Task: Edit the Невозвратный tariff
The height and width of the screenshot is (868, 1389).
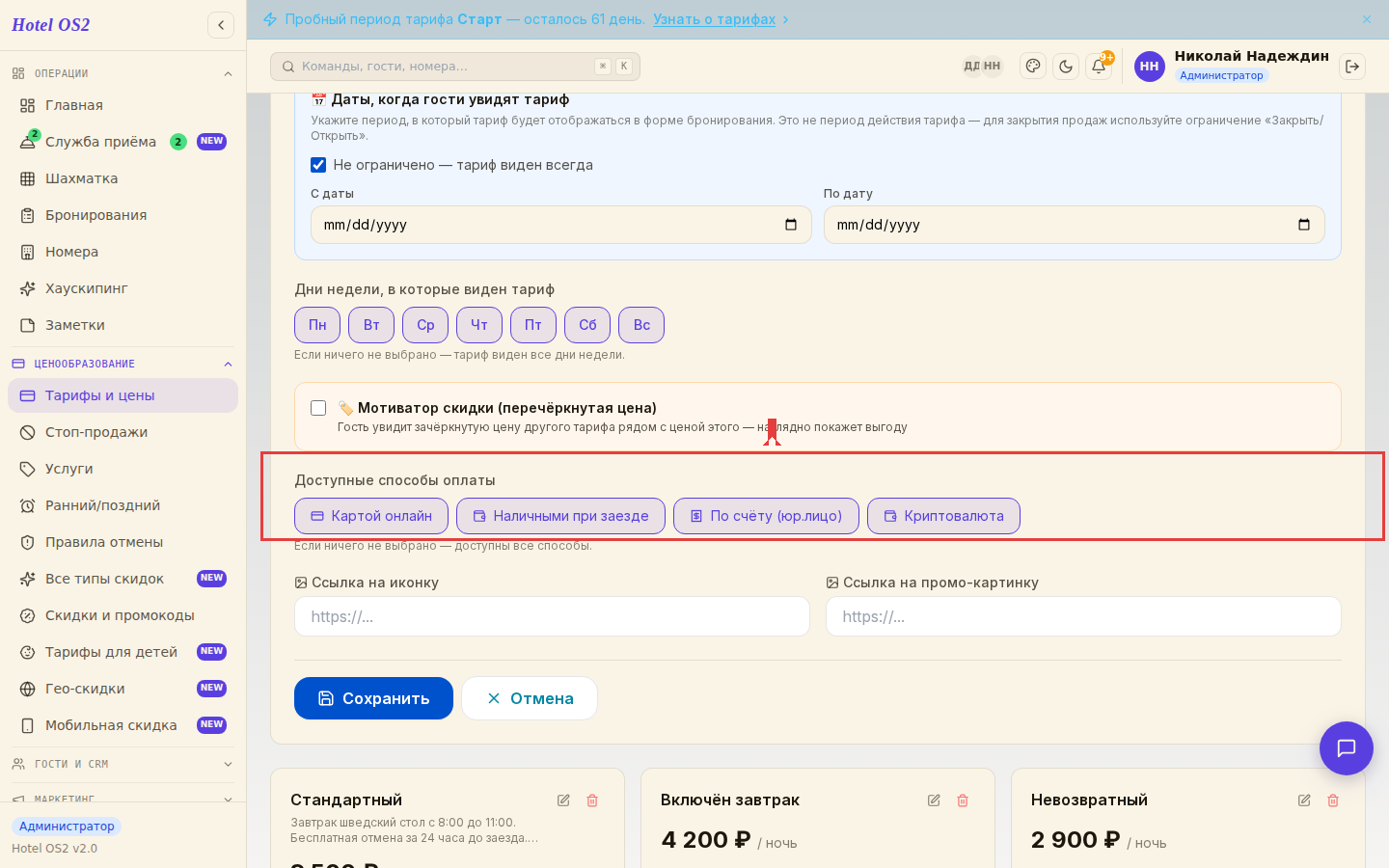Action: (x=1304, y=800)
